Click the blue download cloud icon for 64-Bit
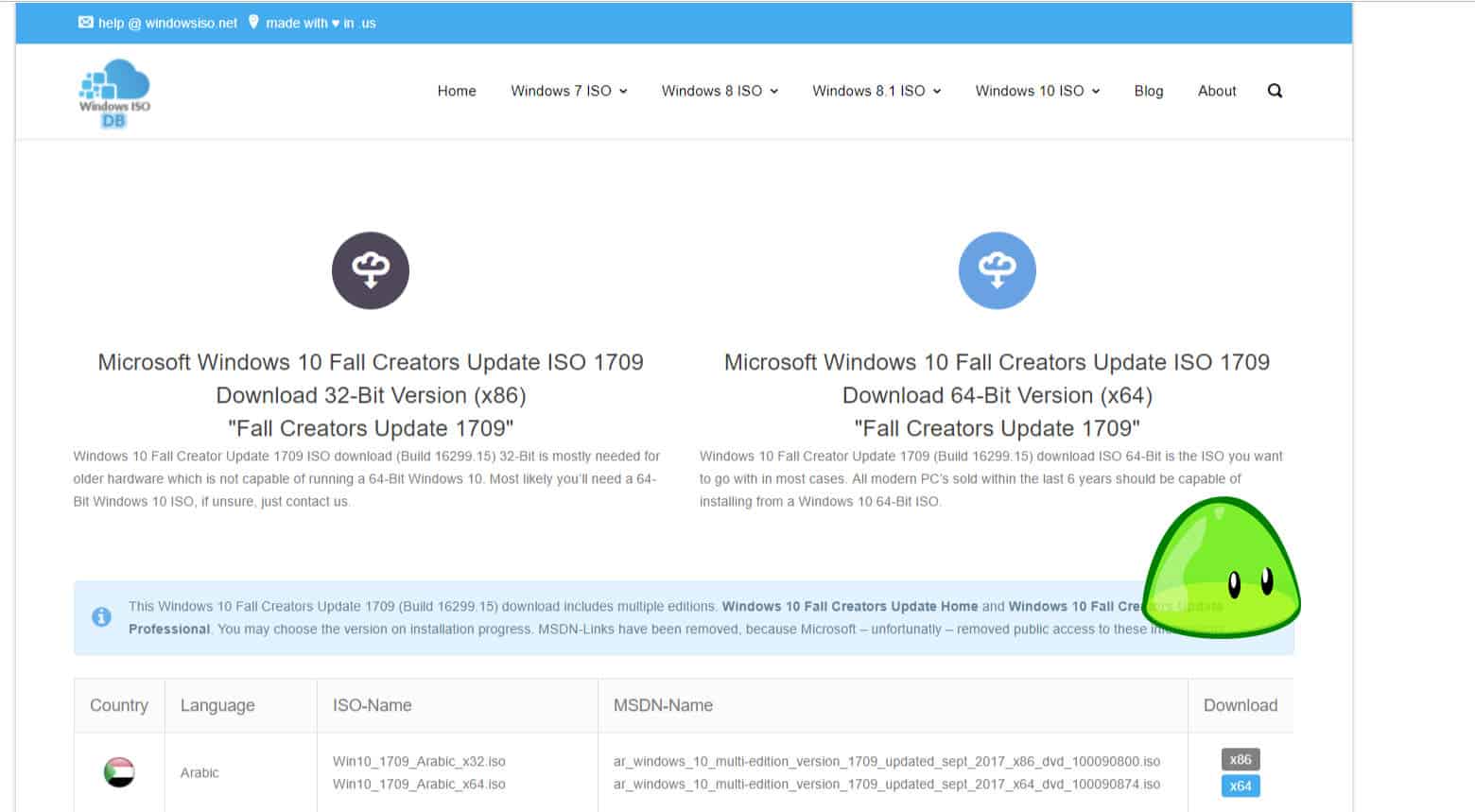 click(x=998, y=270)
